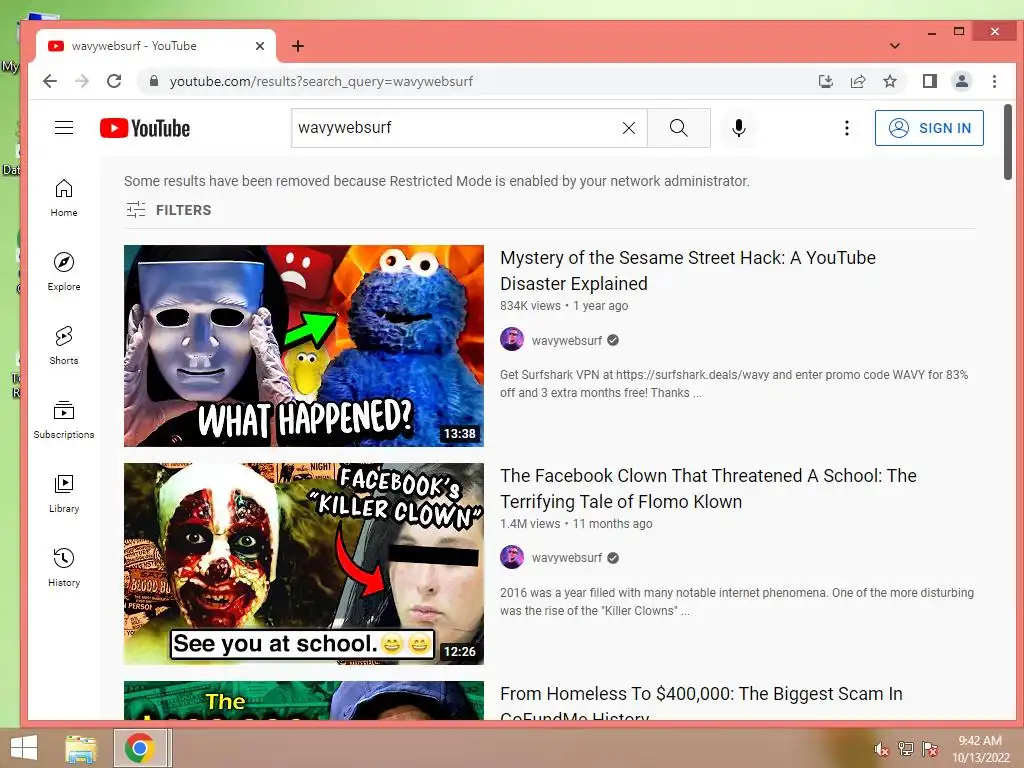Clear the search box with the X icon

pos(629,128)
